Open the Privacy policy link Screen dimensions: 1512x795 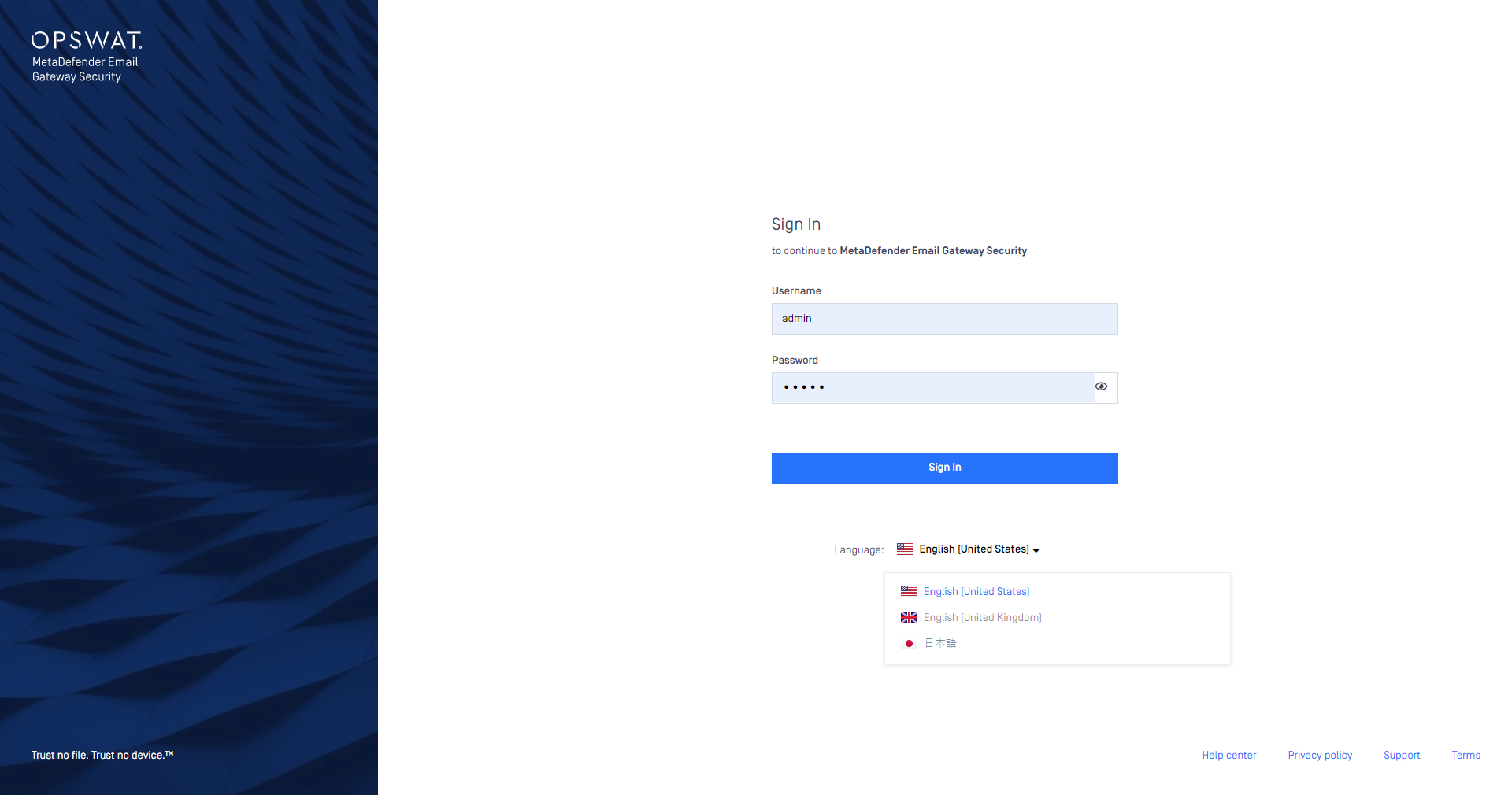[x=1320, y=756]
